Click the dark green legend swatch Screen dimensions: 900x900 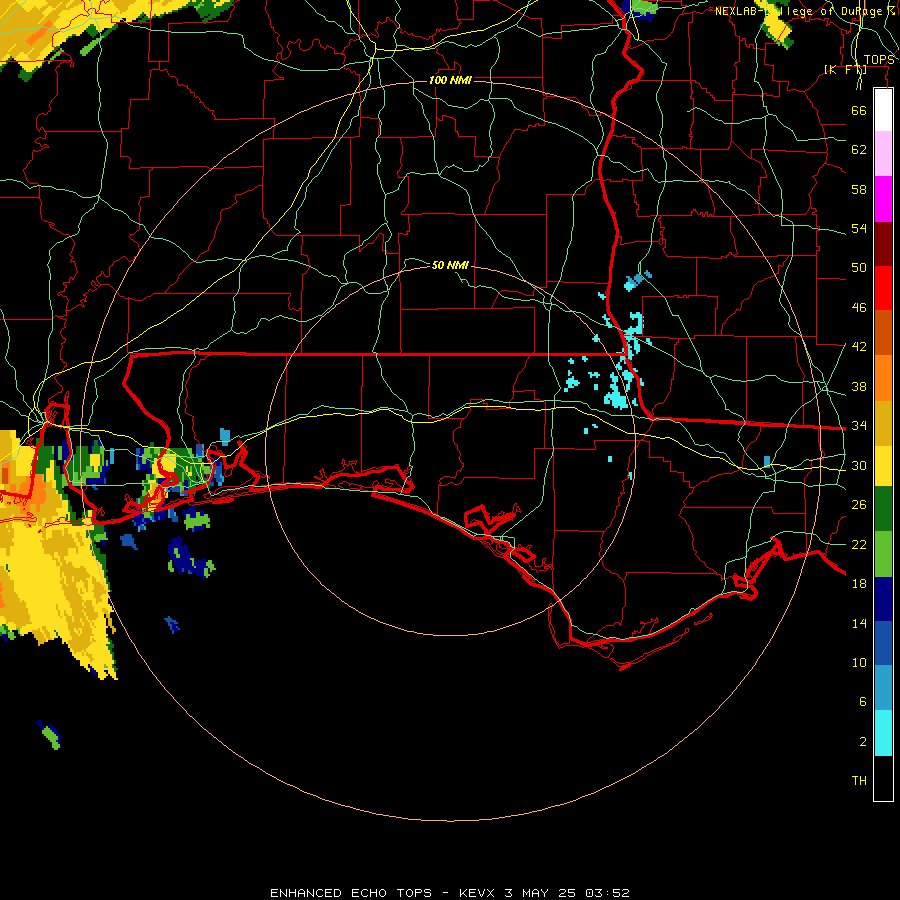coord(883,509)
